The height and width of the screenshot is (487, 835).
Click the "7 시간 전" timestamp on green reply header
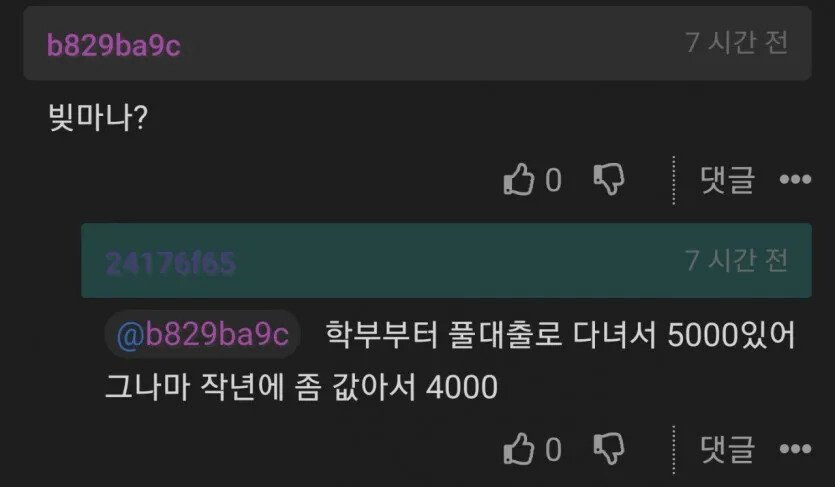tap(736, 260)
